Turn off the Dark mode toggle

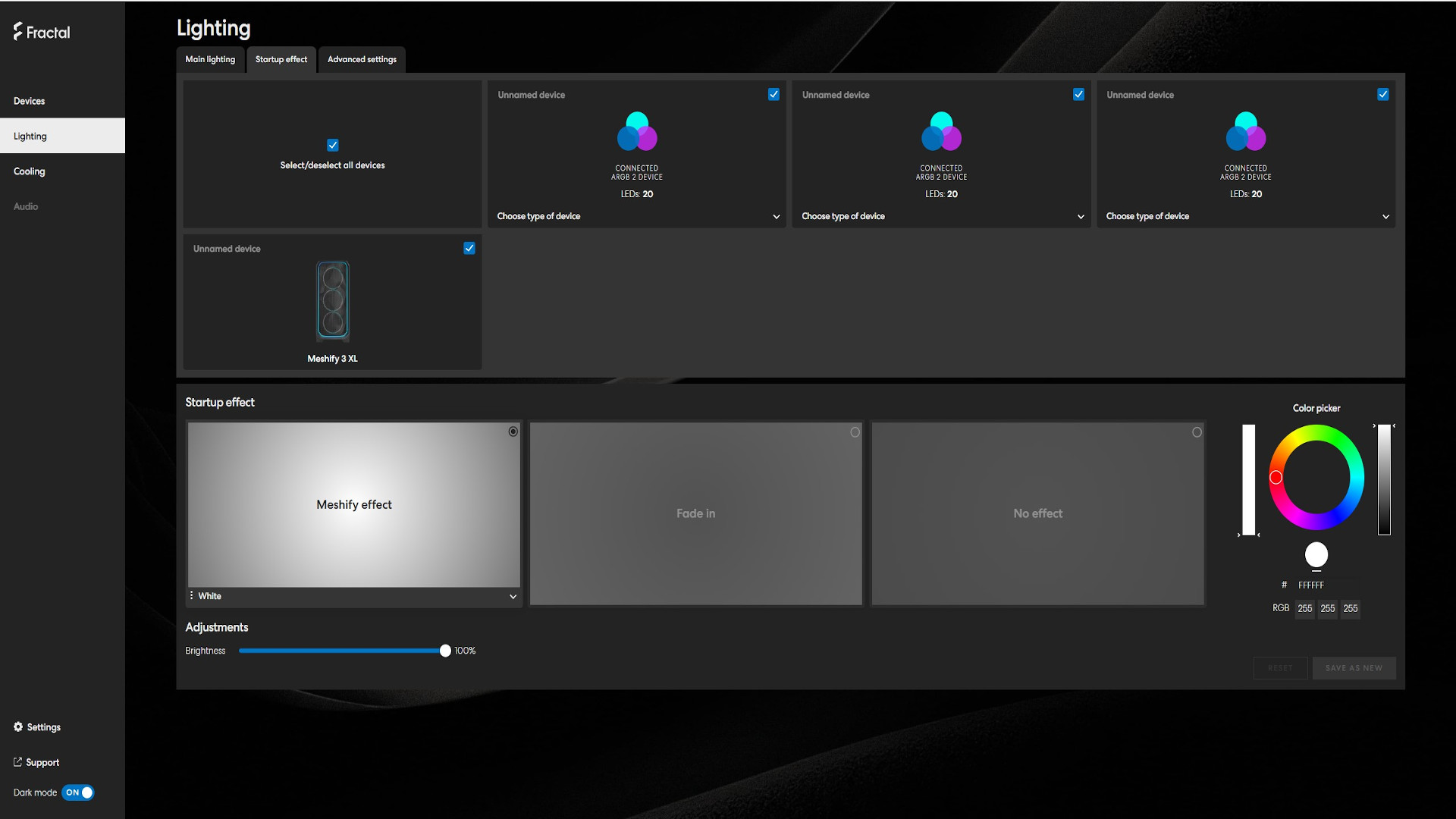[78, 792]
